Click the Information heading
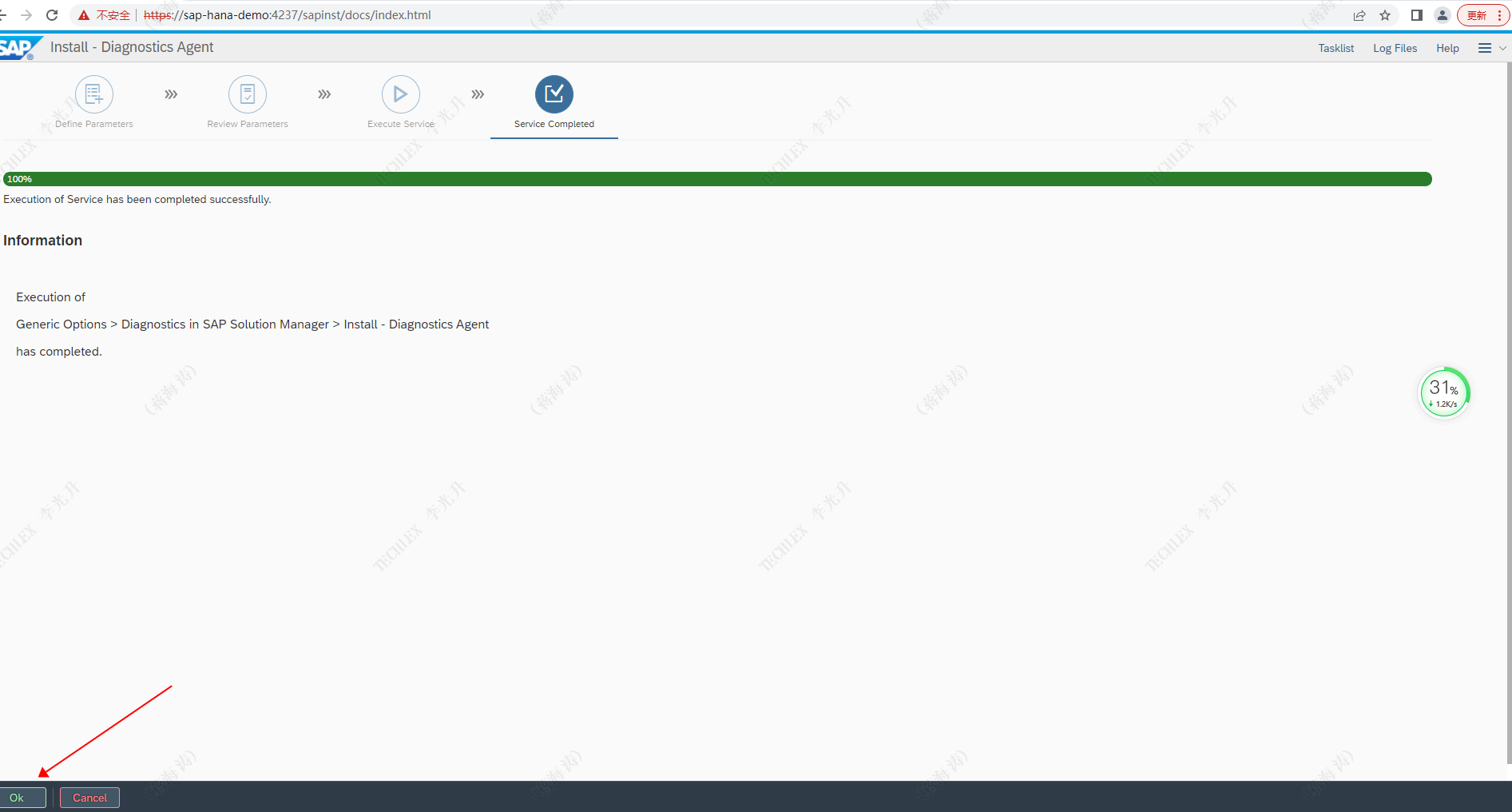This screenshot has width=1512, height=812. point(43,241)
